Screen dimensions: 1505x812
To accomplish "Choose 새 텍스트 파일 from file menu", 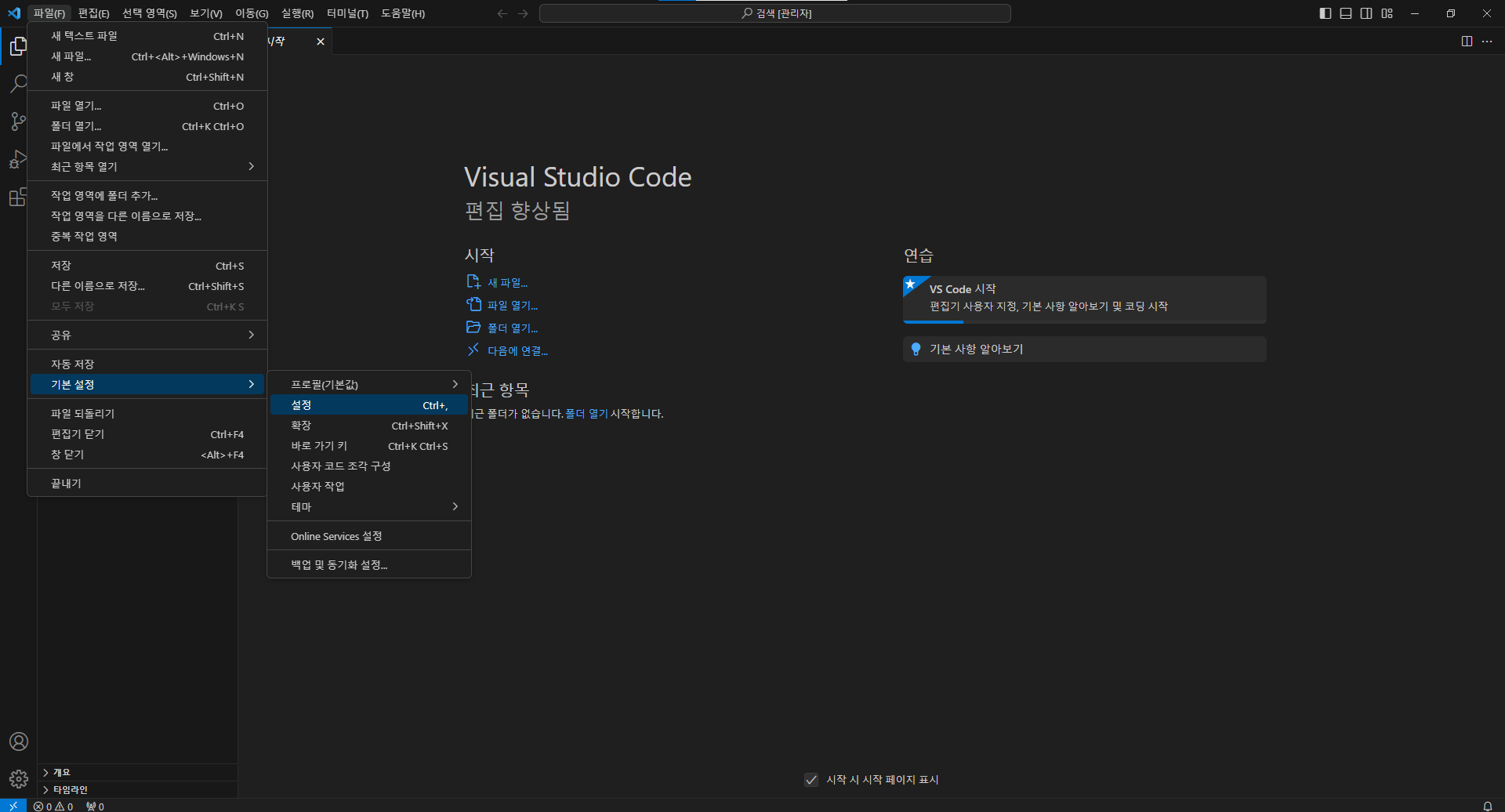I will click(x=147, y=36).
